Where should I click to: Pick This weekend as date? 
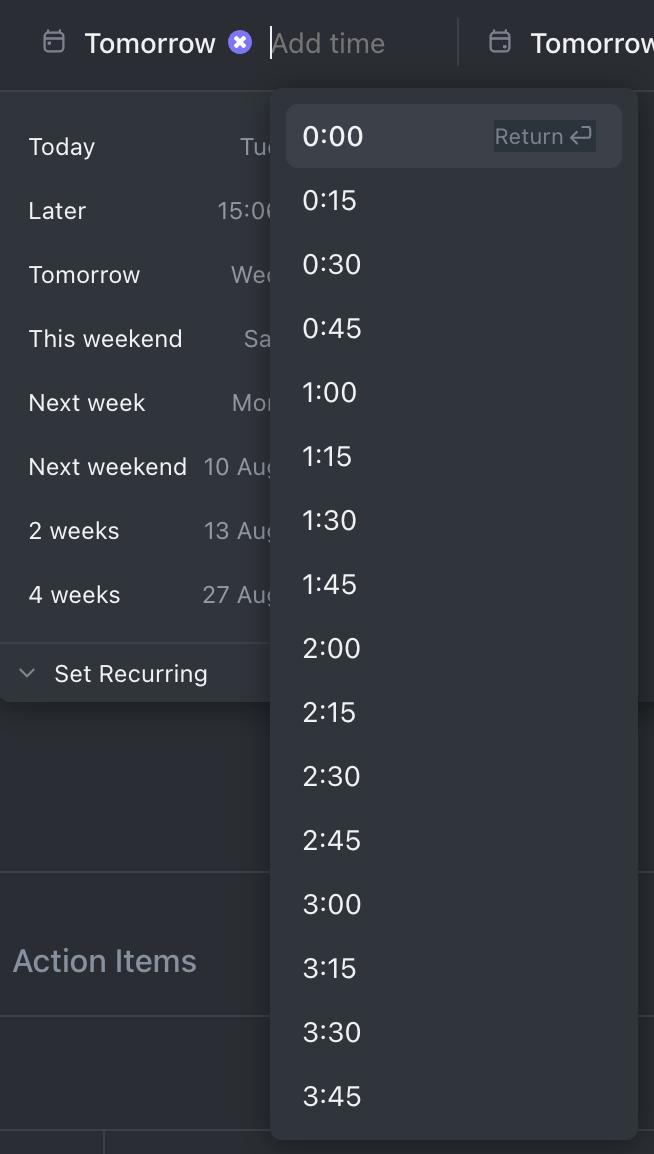(106, 339)
